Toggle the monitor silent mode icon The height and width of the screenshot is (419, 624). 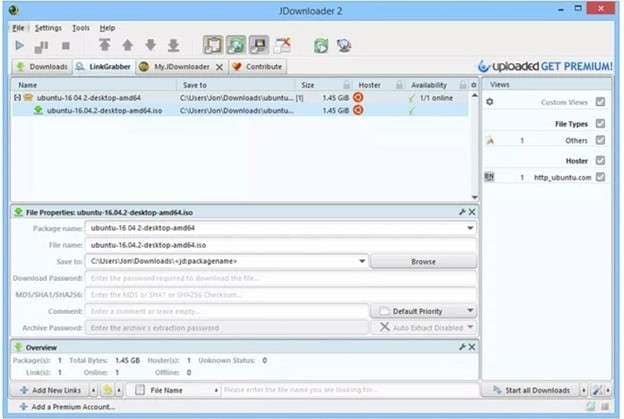[x=259, y=45]
